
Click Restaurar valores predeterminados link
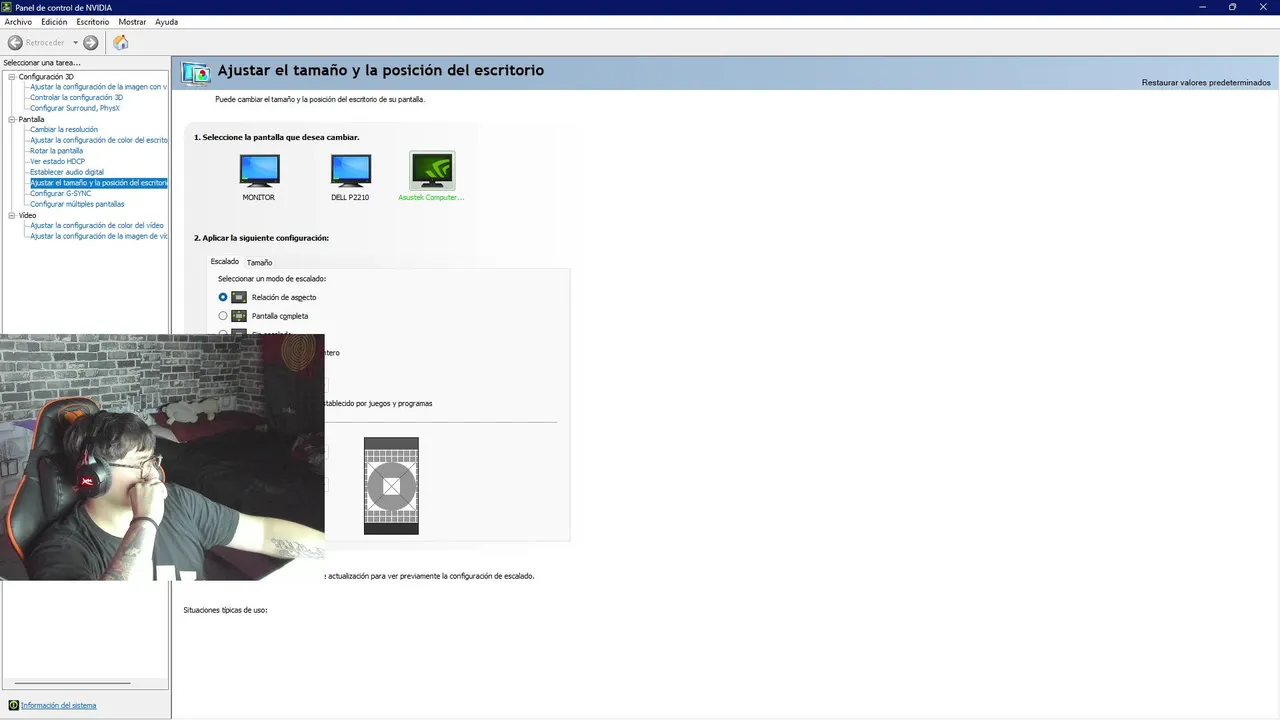tap(1206, 82)
